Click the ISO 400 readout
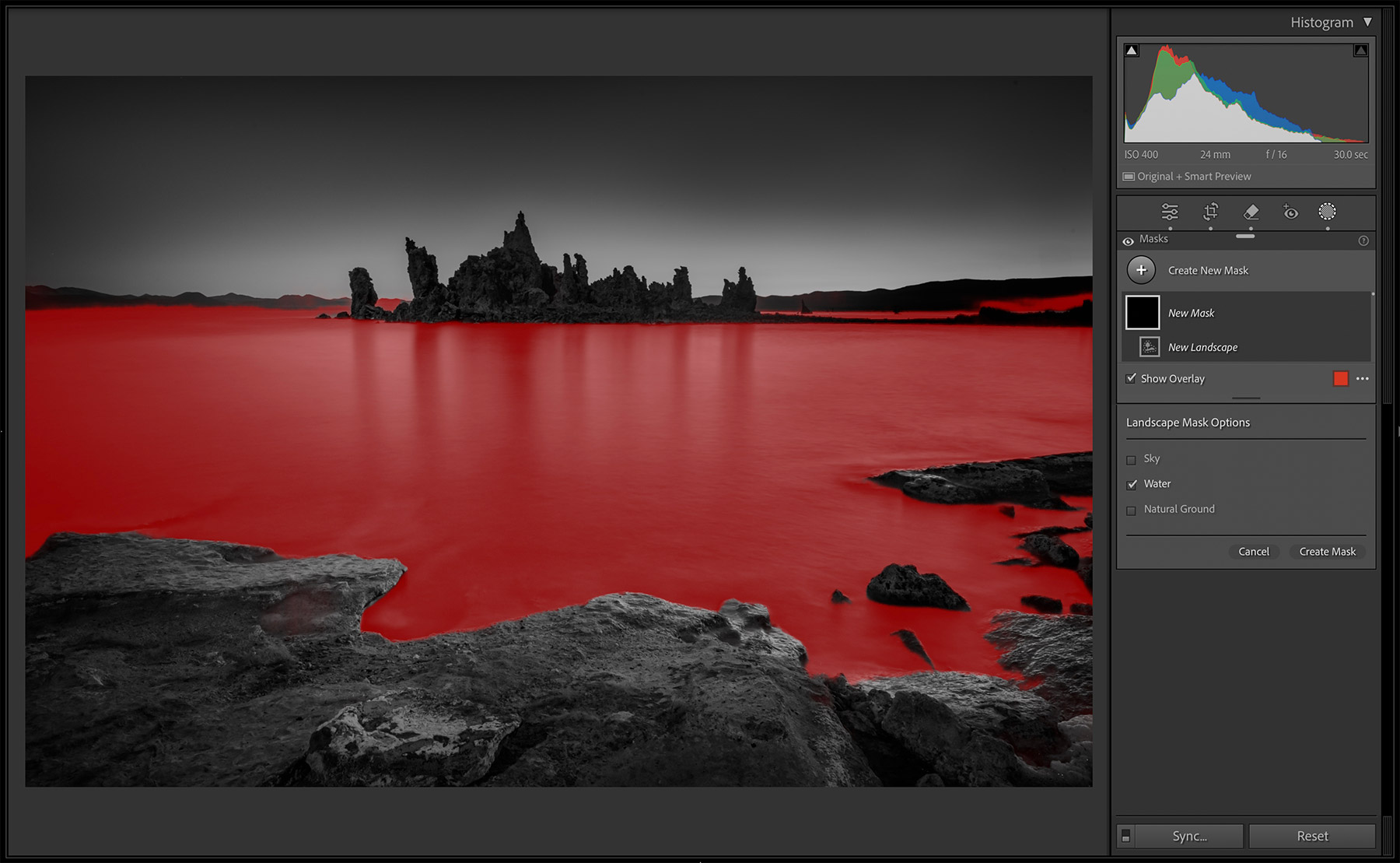This screenshot has height=863, width=1400. point(1141,155)
